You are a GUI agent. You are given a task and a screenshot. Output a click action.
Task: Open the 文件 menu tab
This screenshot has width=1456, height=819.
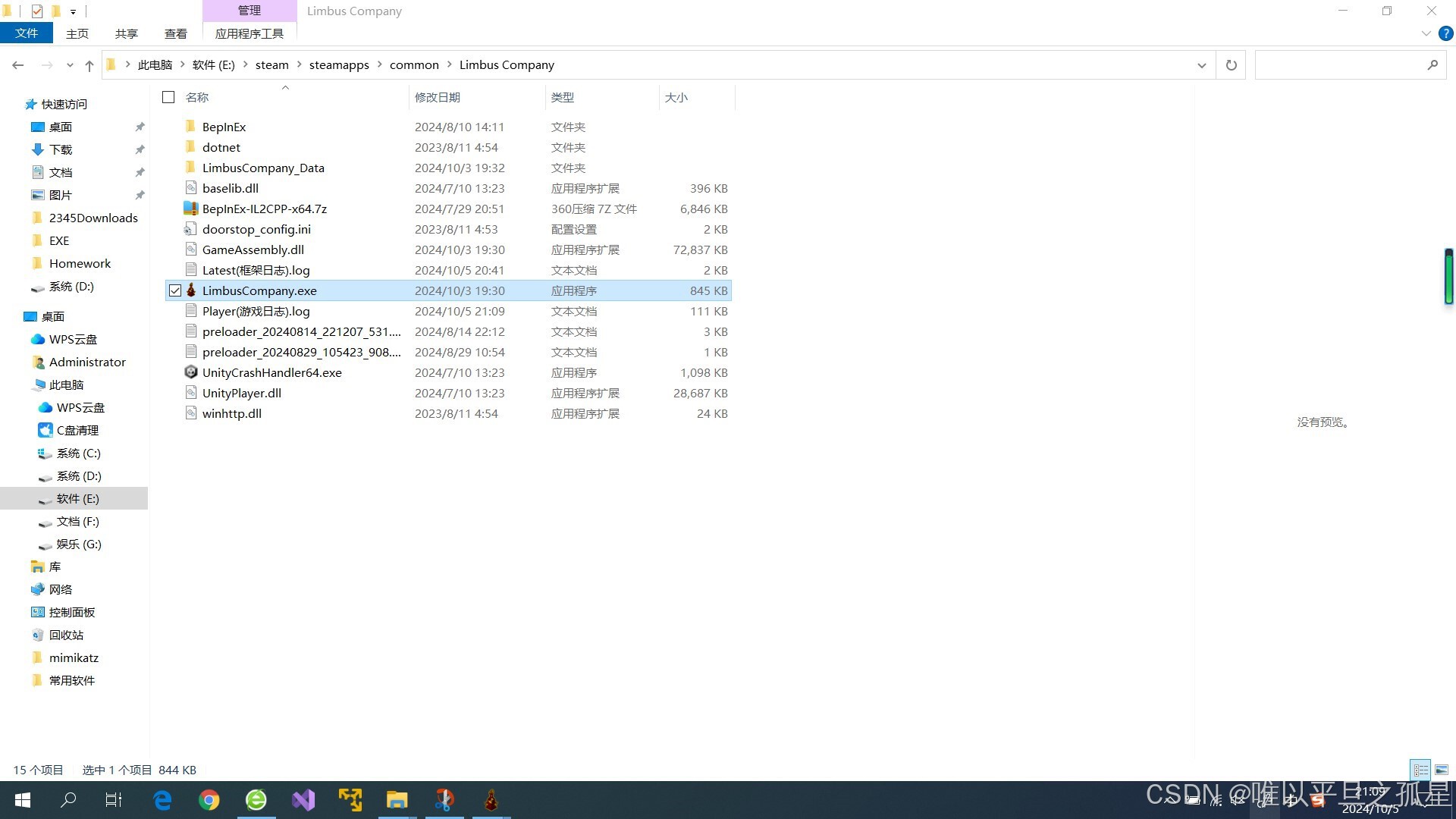(x=27, y=33)
